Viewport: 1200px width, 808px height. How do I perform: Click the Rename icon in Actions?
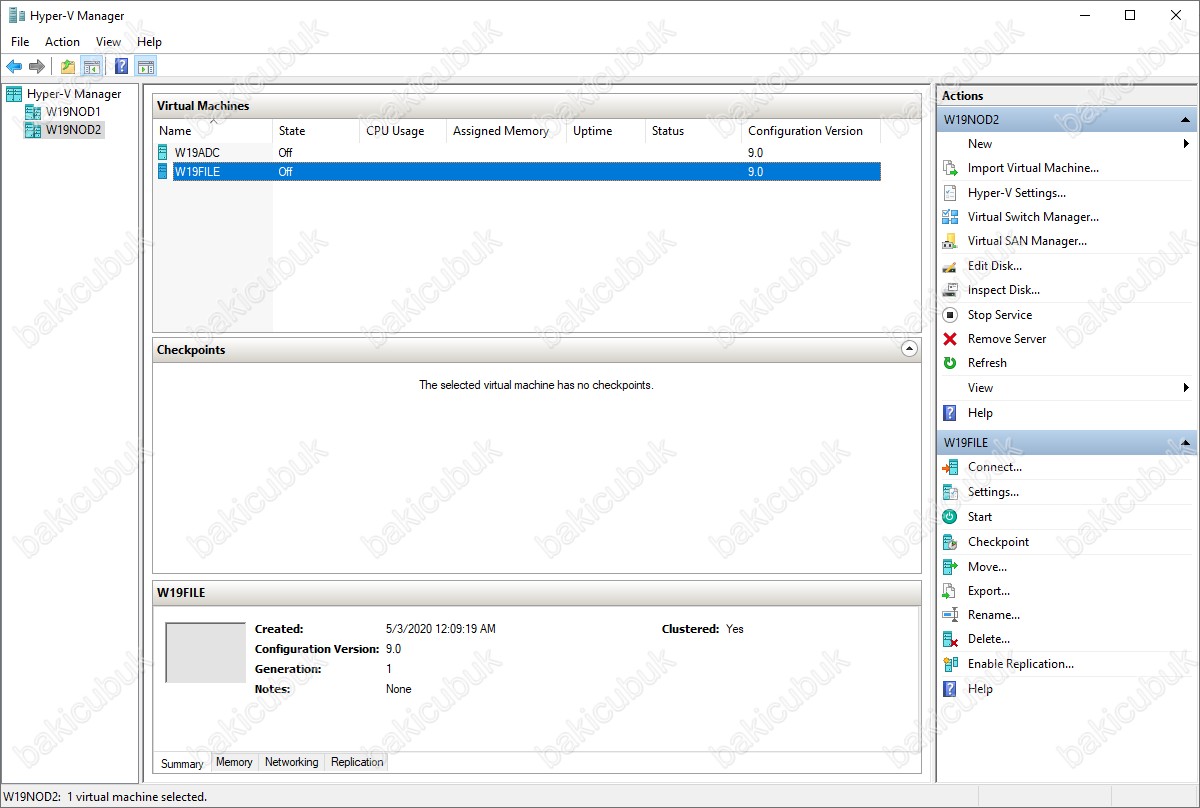coord(950,615)
